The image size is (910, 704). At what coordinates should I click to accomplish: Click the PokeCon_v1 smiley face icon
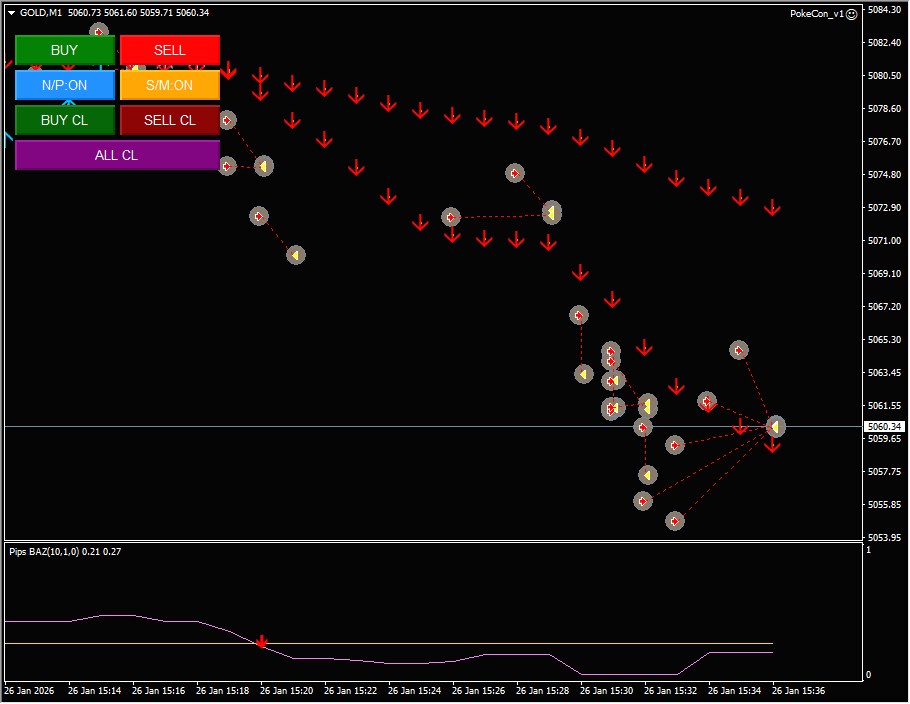(x=851, y=14)
